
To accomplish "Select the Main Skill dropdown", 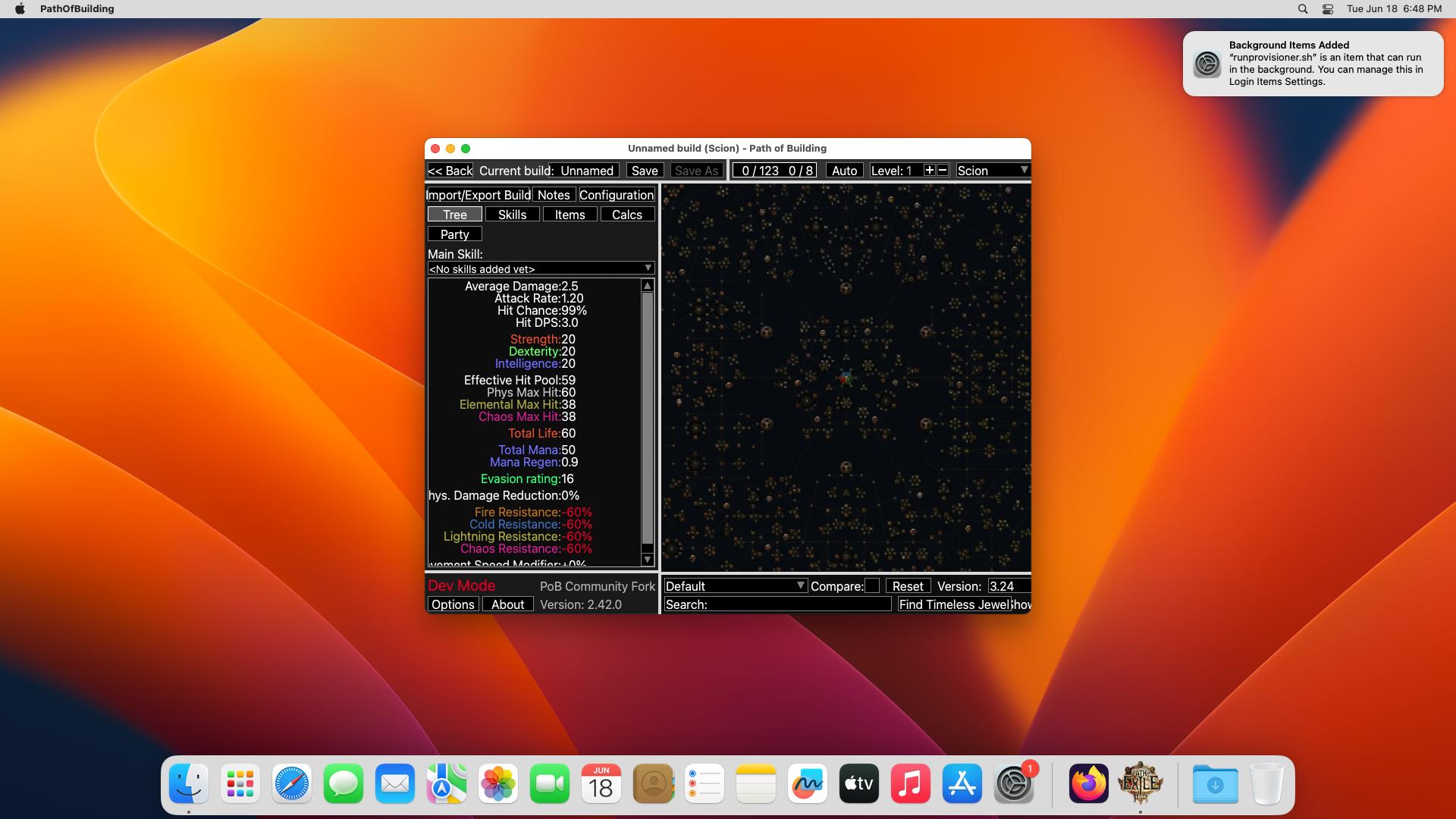I will coord(540,269).
